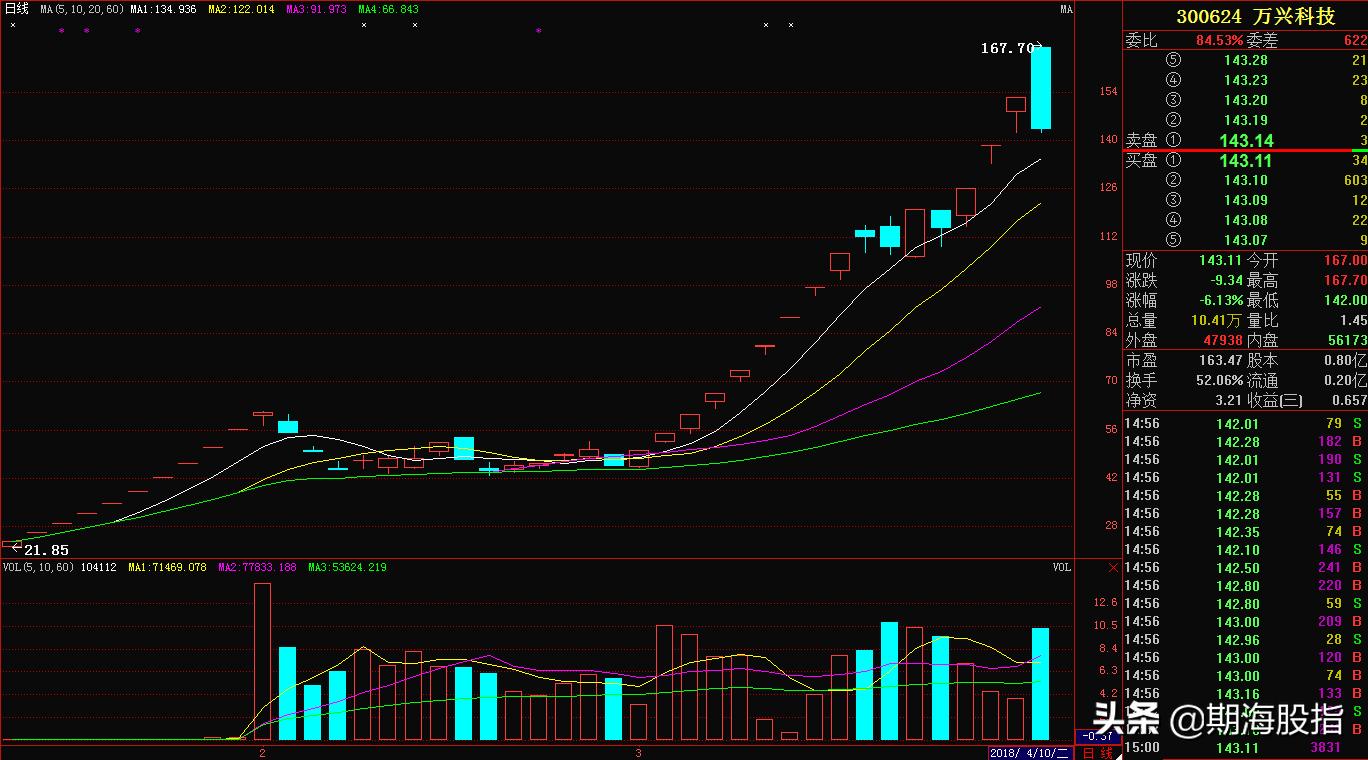Select the 股本 value 0.80亿
The image size is (1368, 760).
[x=1346, y=360]
